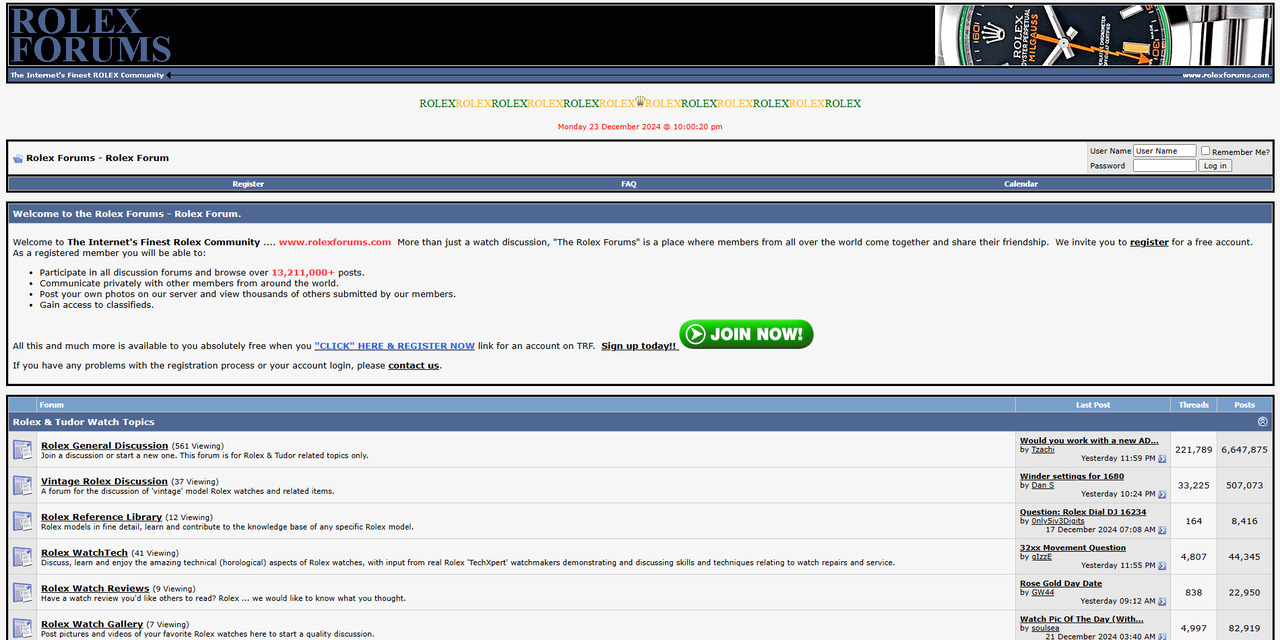Click the 13,211,000+ posts figure
Viewport: 1280px width, 640px height.
coord(303,273)
